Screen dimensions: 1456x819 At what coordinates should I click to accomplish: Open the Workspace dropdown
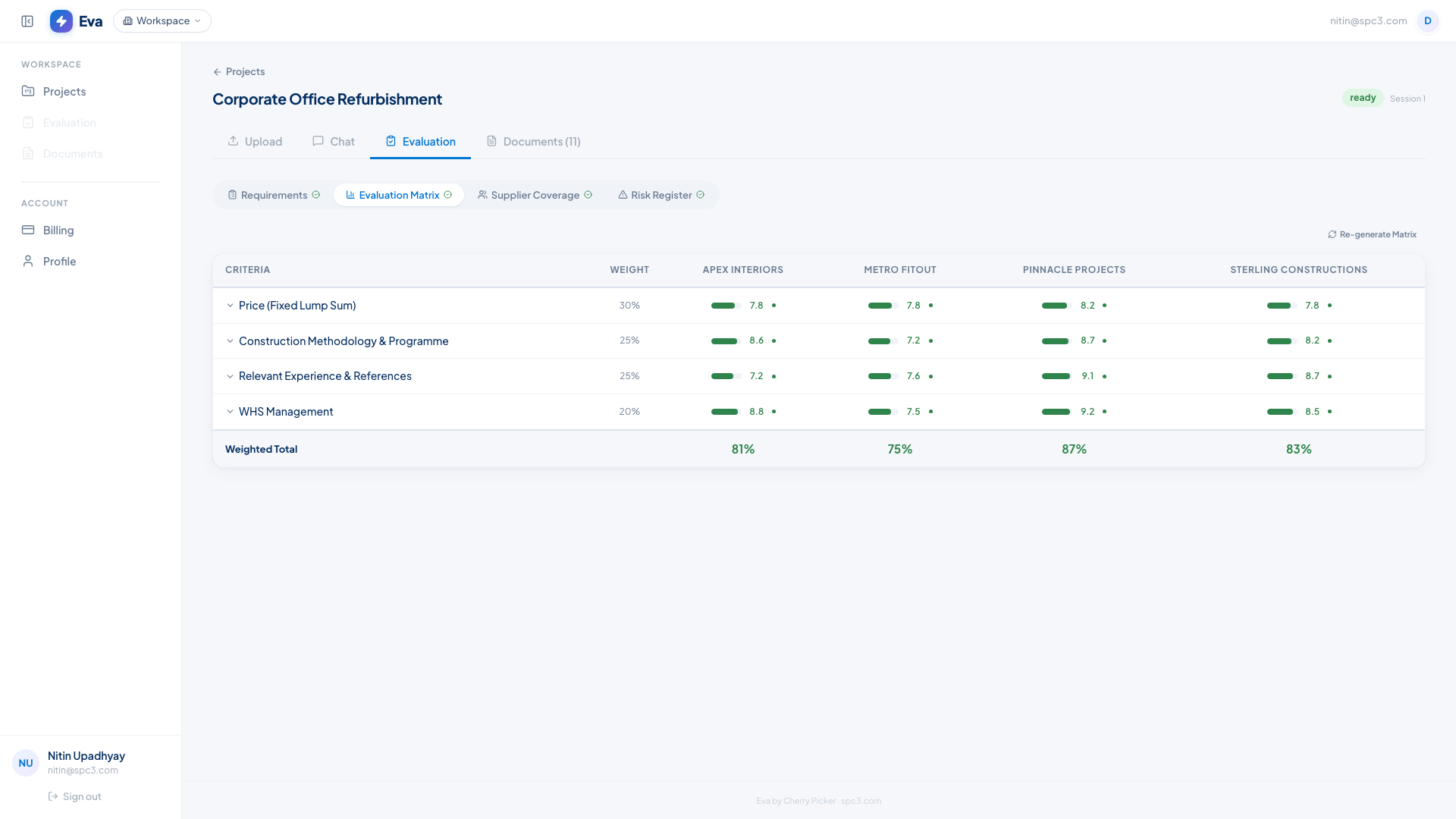pos(162,21)
